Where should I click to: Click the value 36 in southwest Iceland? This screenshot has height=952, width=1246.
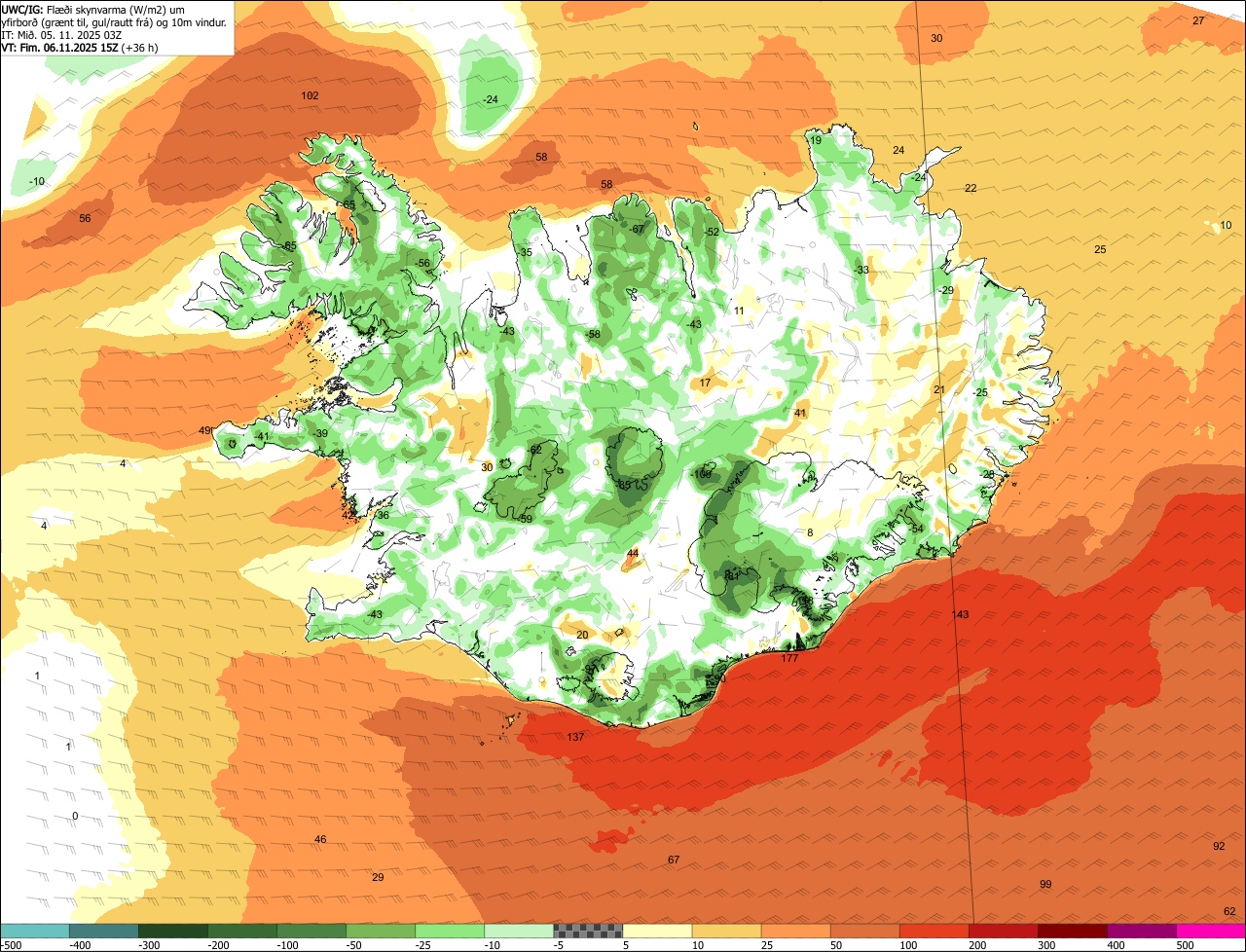point(384,515)
